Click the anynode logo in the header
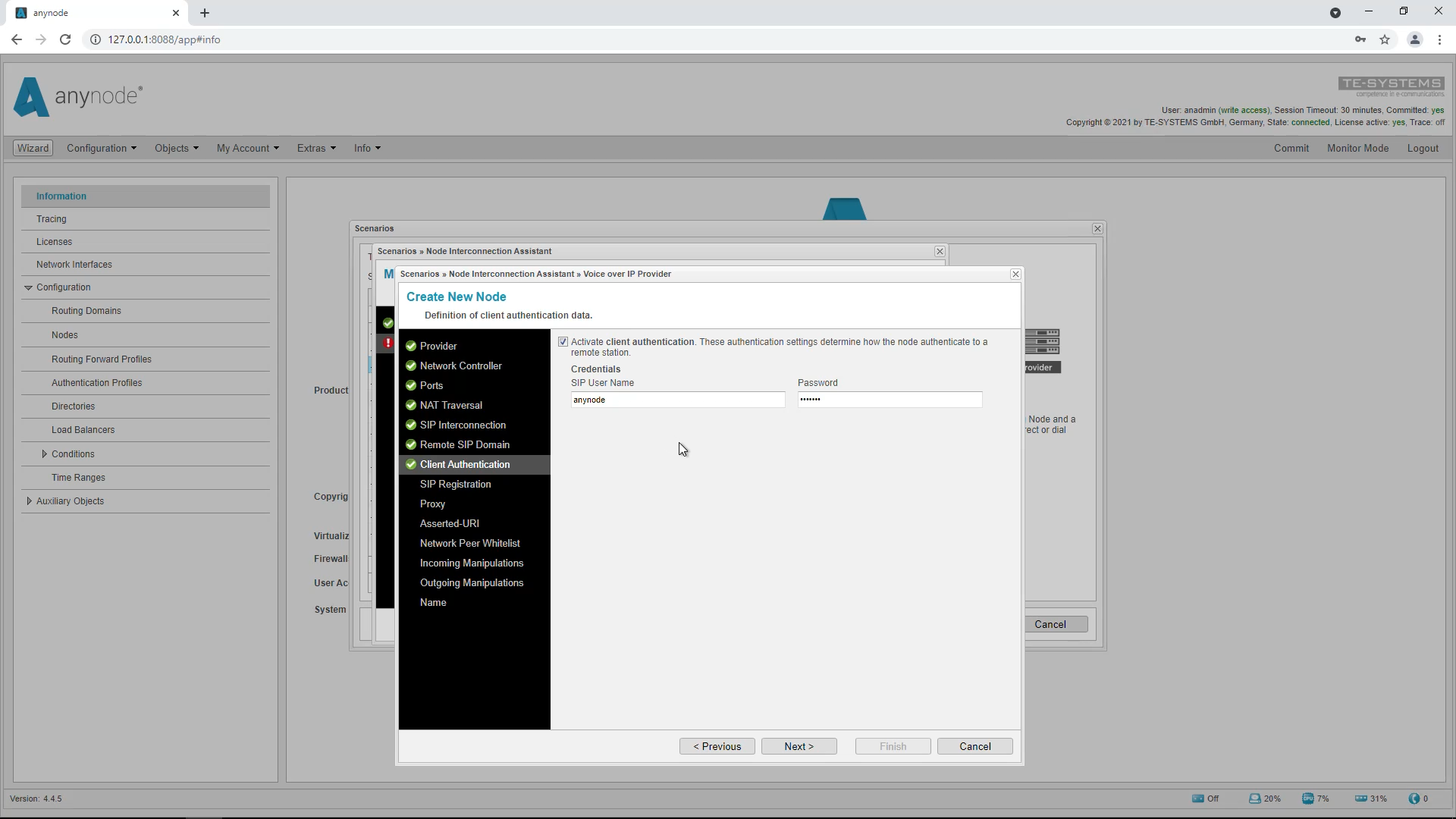 (x=76, y=96)
